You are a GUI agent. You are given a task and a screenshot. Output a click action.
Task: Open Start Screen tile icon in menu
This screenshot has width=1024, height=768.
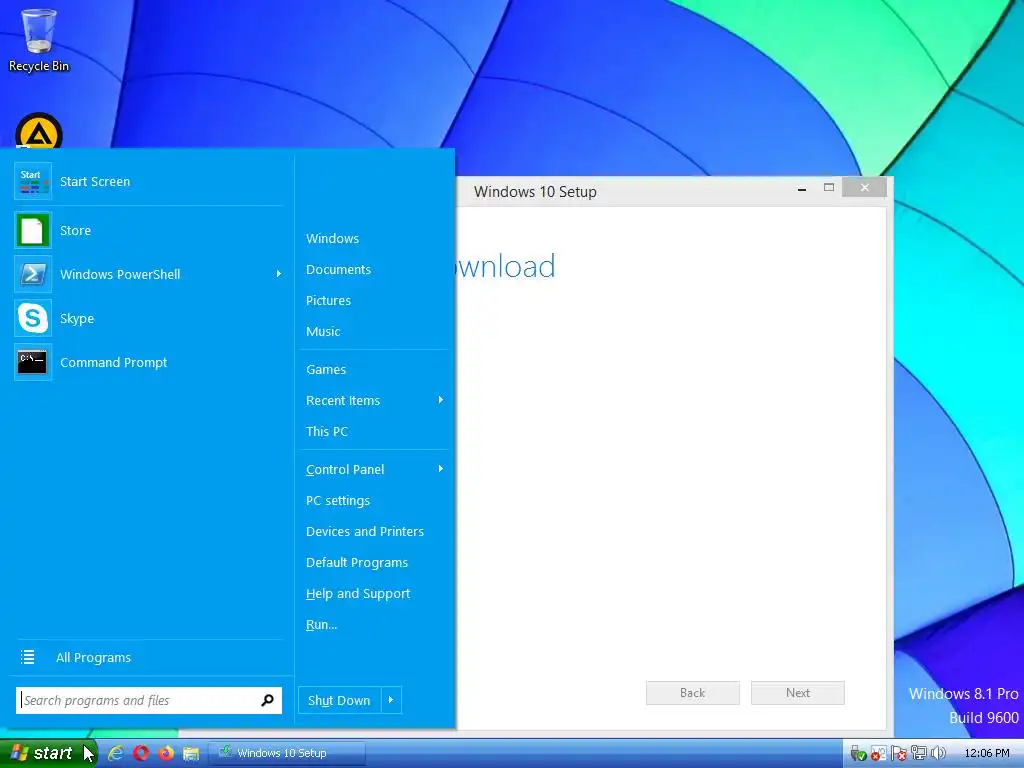coord(33,182)
